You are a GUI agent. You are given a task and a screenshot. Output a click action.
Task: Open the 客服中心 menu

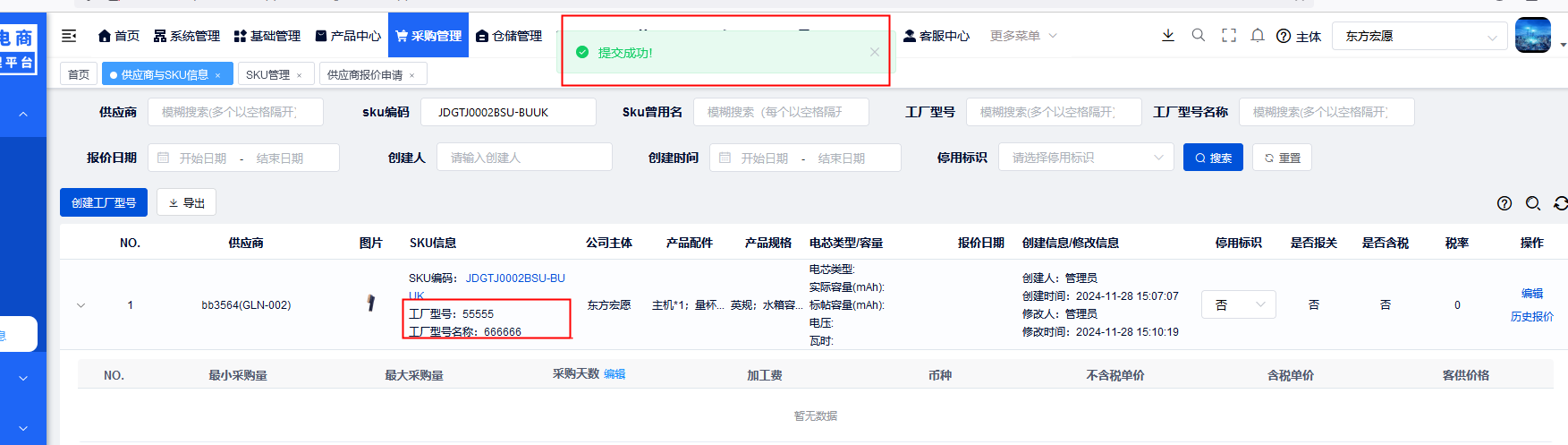point(937,36)
